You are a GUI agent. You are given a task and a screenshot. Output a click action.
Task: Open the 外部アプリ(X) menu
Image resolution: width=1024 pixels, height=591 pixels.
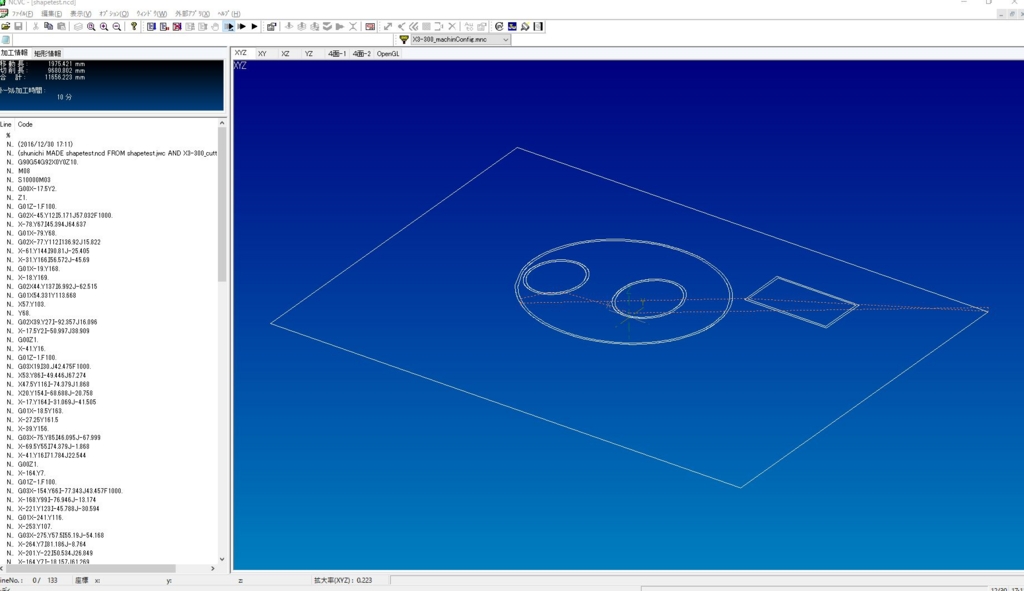[192, 13]
